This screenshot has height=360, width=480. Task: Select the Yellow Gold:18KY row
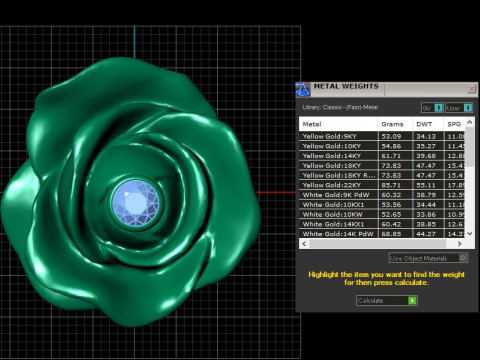click(382, 165)
